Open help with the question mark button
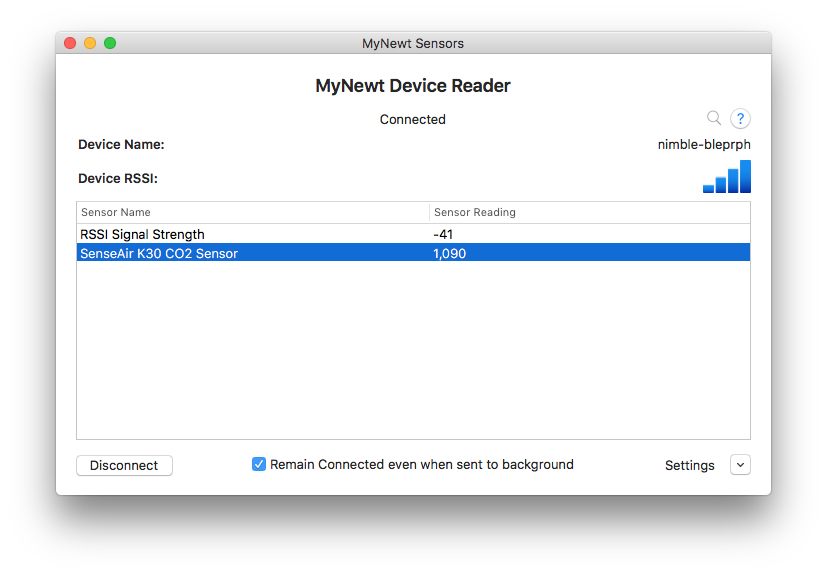The width and height of the screenshot is (827, 575). click(x=740, y=119)
